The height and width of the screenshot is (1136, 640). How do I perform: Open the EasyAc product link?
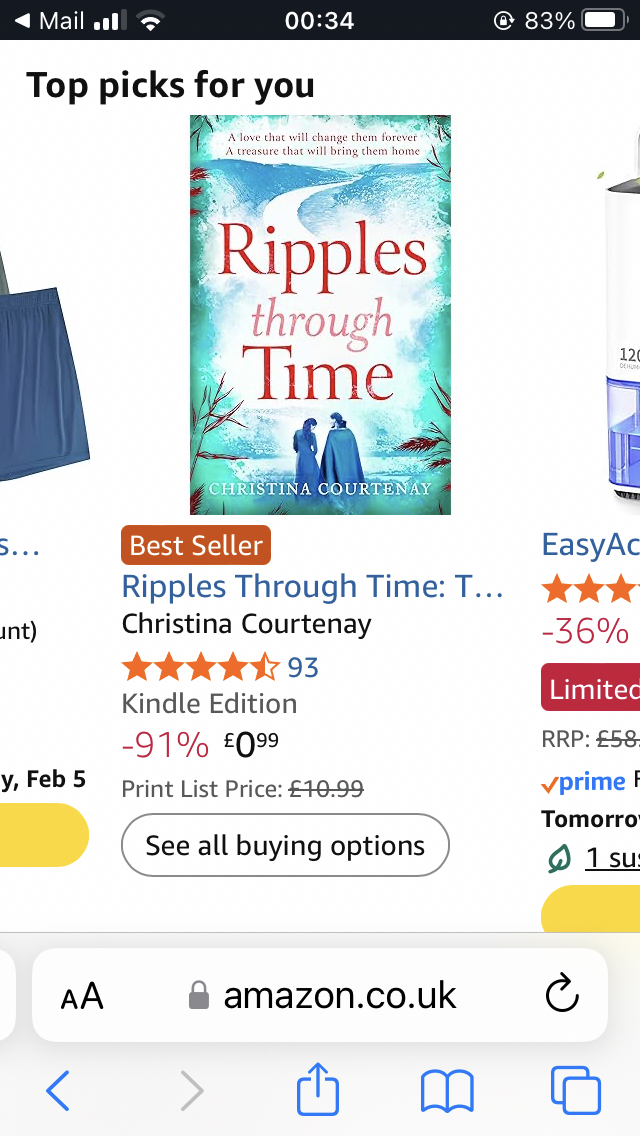pyautogui.click(x=590, y=545)
